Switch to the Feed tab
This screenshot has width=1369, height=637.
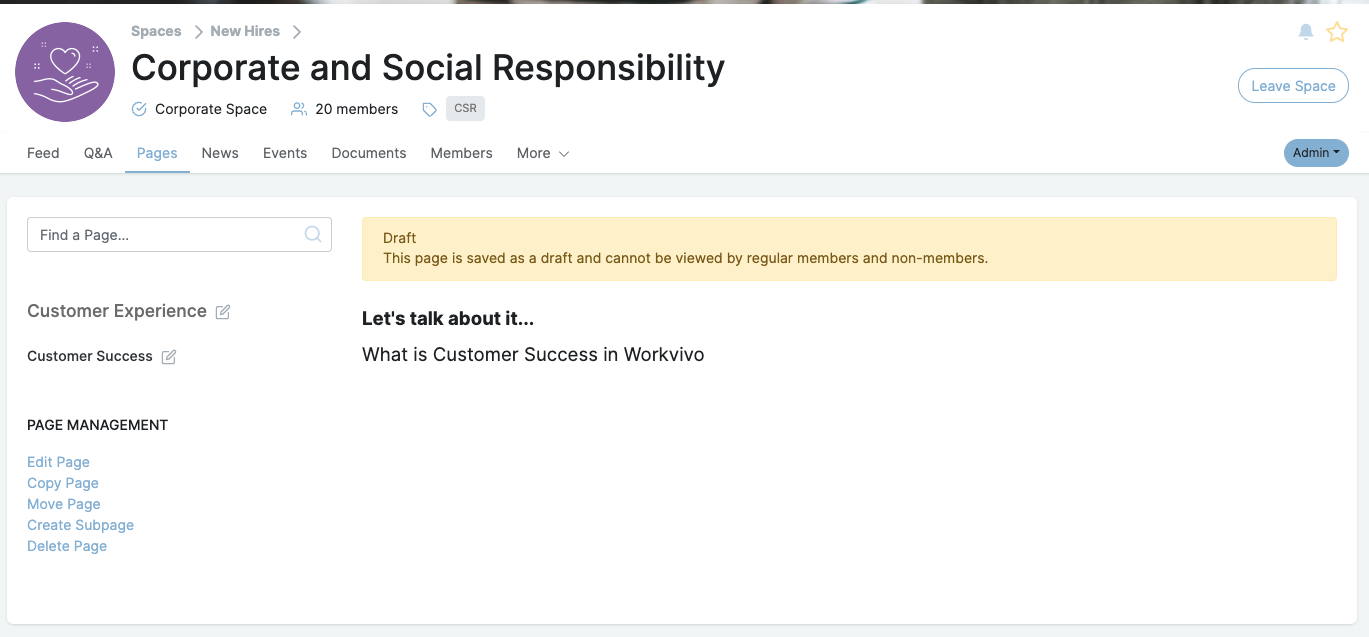[x=43, y=153]
